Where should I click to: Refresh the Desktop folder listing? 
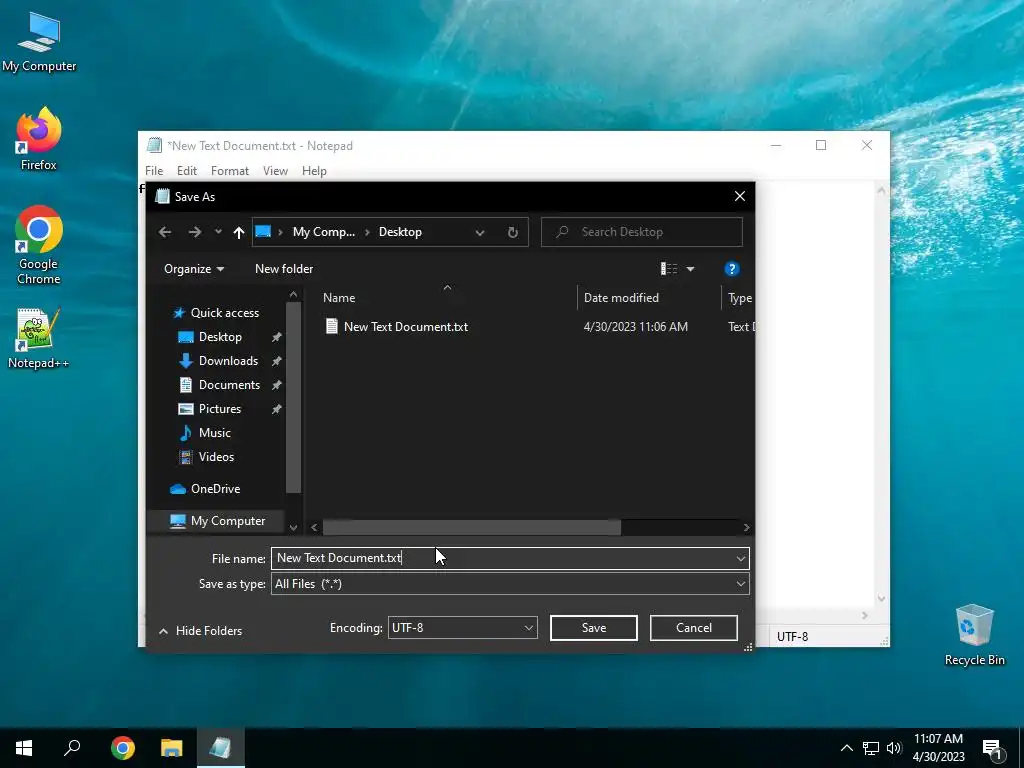tap(513, 232)
